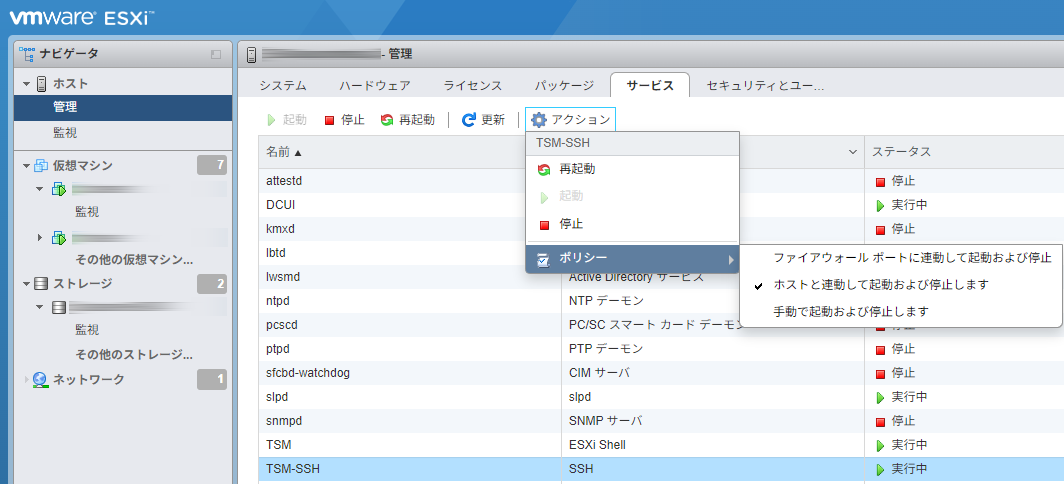Click the ESXi Shell description cell
Screen dimensions: 1064x484
(597, 445)
